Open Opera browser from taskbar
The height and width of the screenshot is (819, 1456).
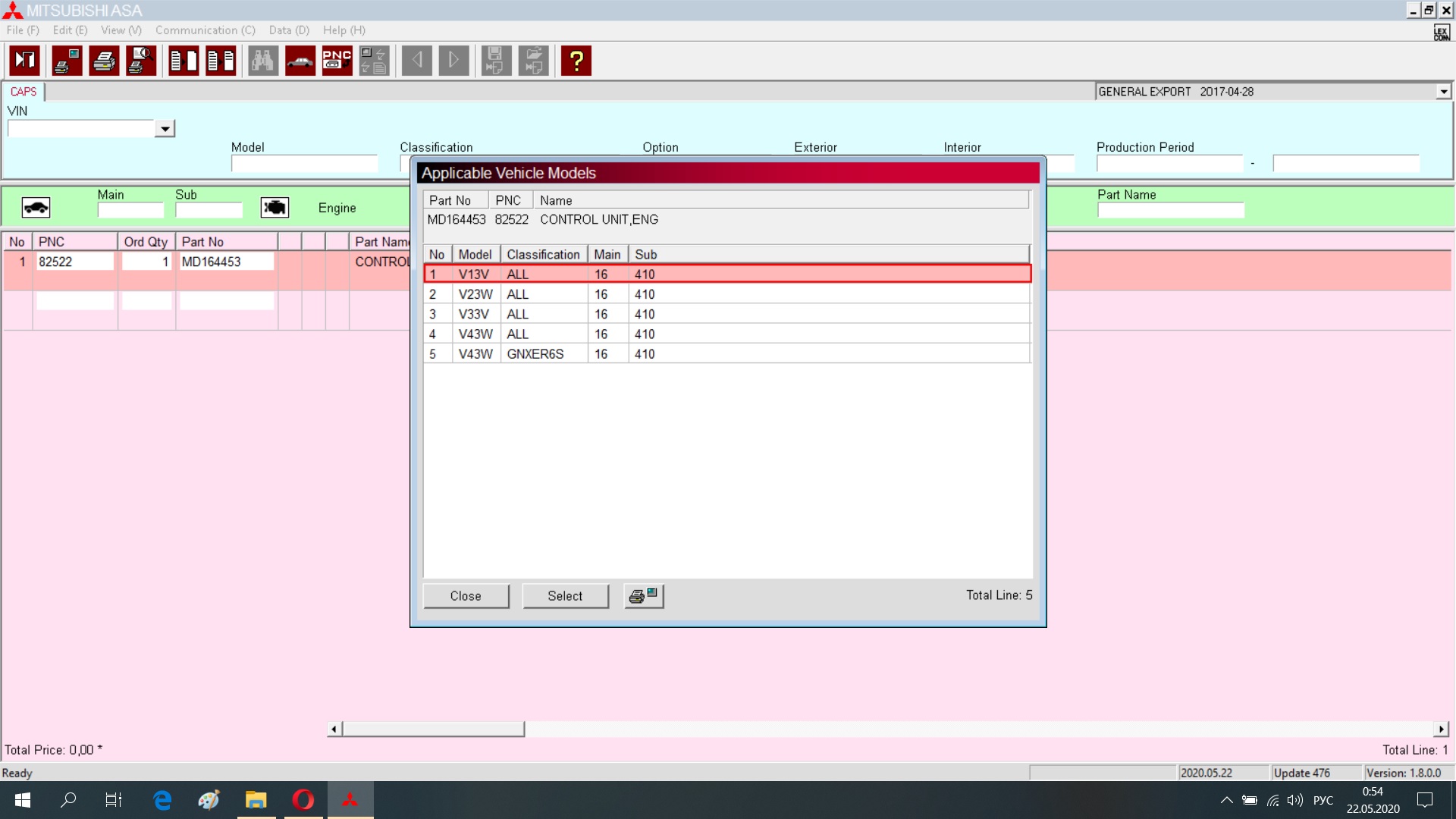(x=303, y=800)
